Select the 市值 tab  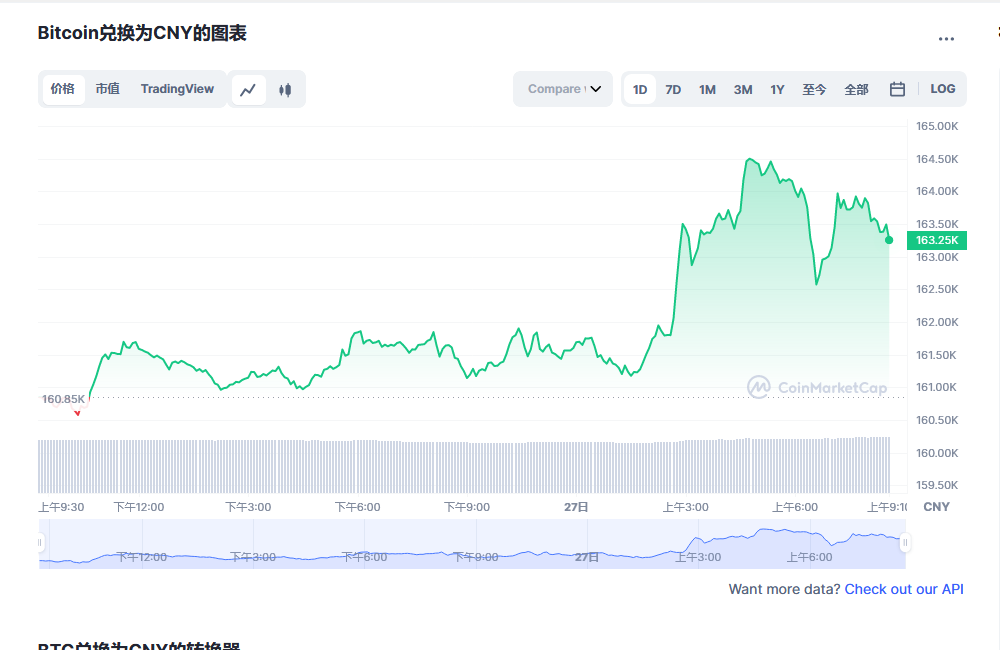108,89
